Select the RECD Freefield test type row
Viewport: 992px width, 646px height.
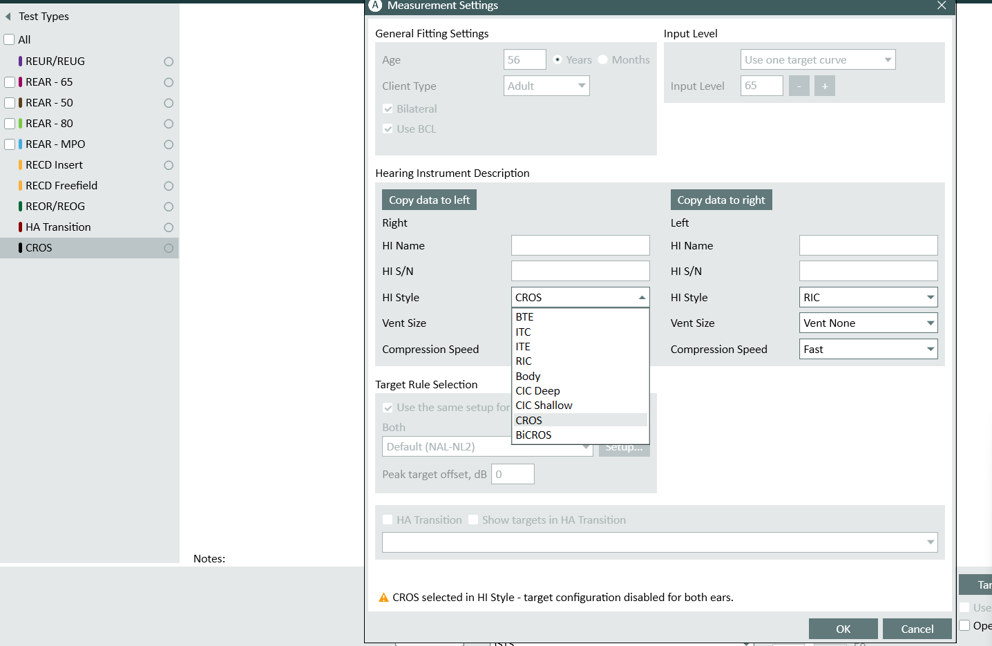click(89, 186)
